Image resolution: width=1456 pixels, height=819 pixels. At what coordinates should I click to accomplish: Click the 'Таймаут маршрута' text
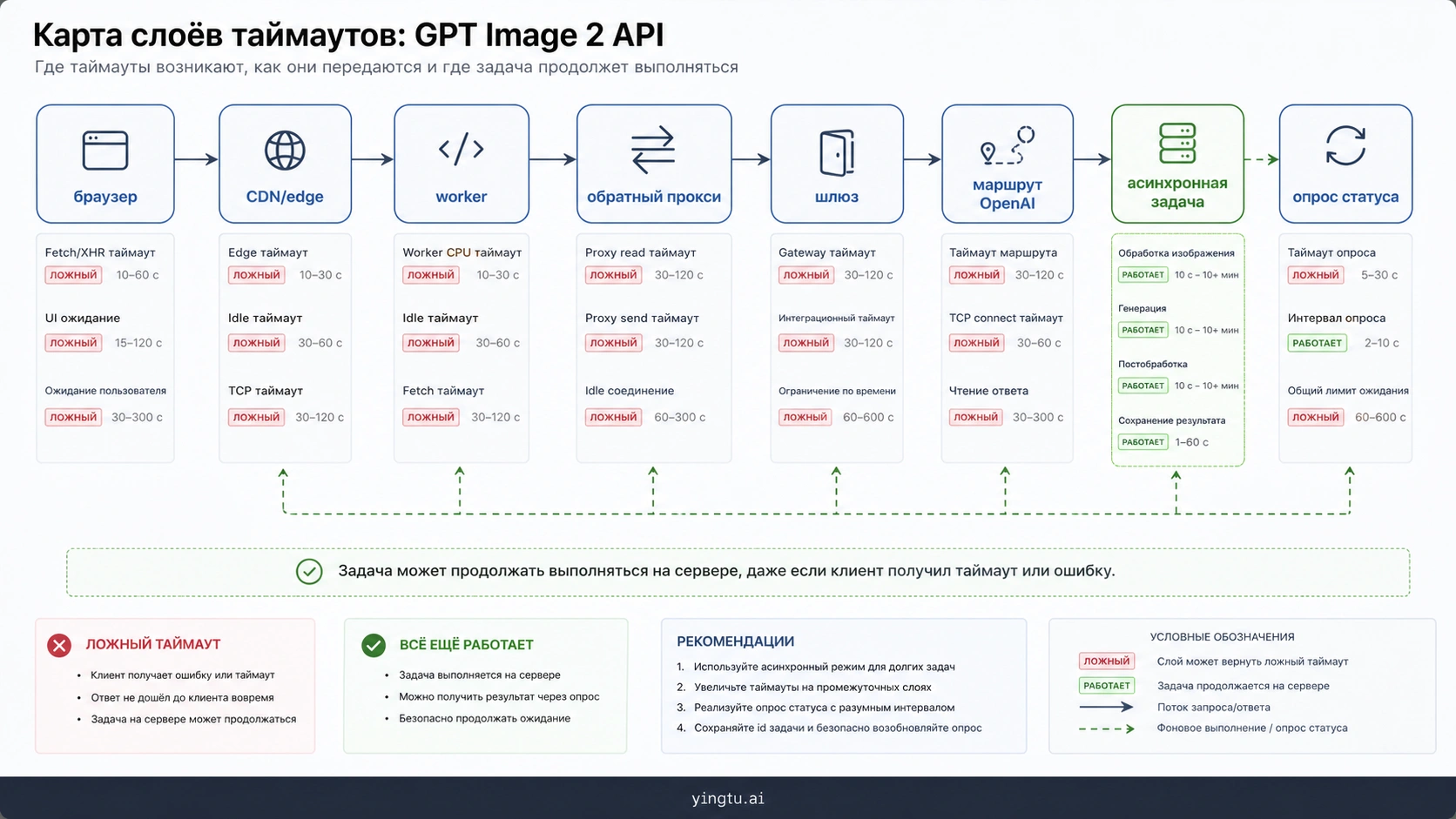coord(1003,252)
